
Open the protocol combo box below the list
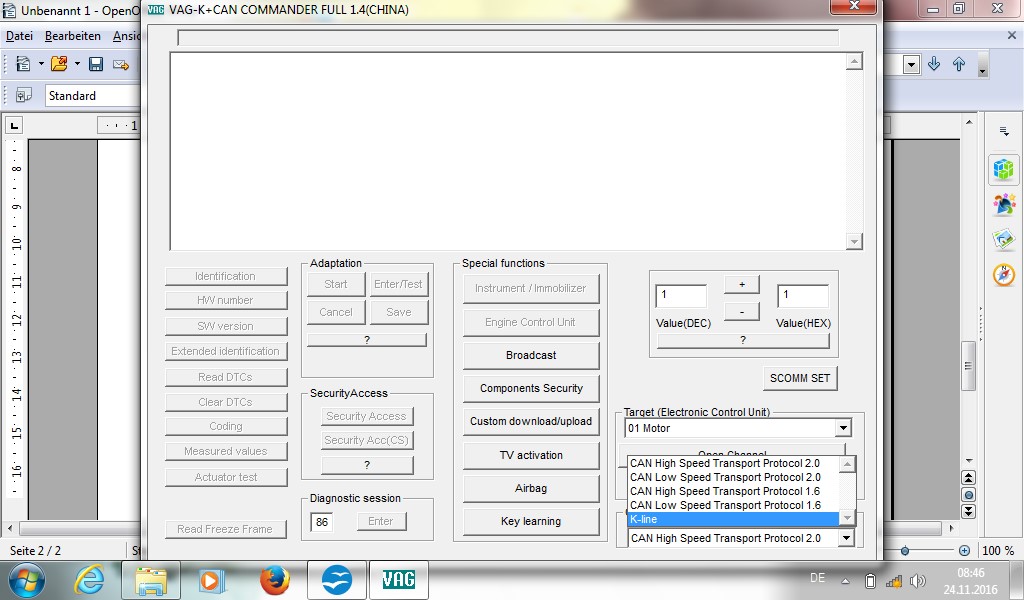(846, 538)
